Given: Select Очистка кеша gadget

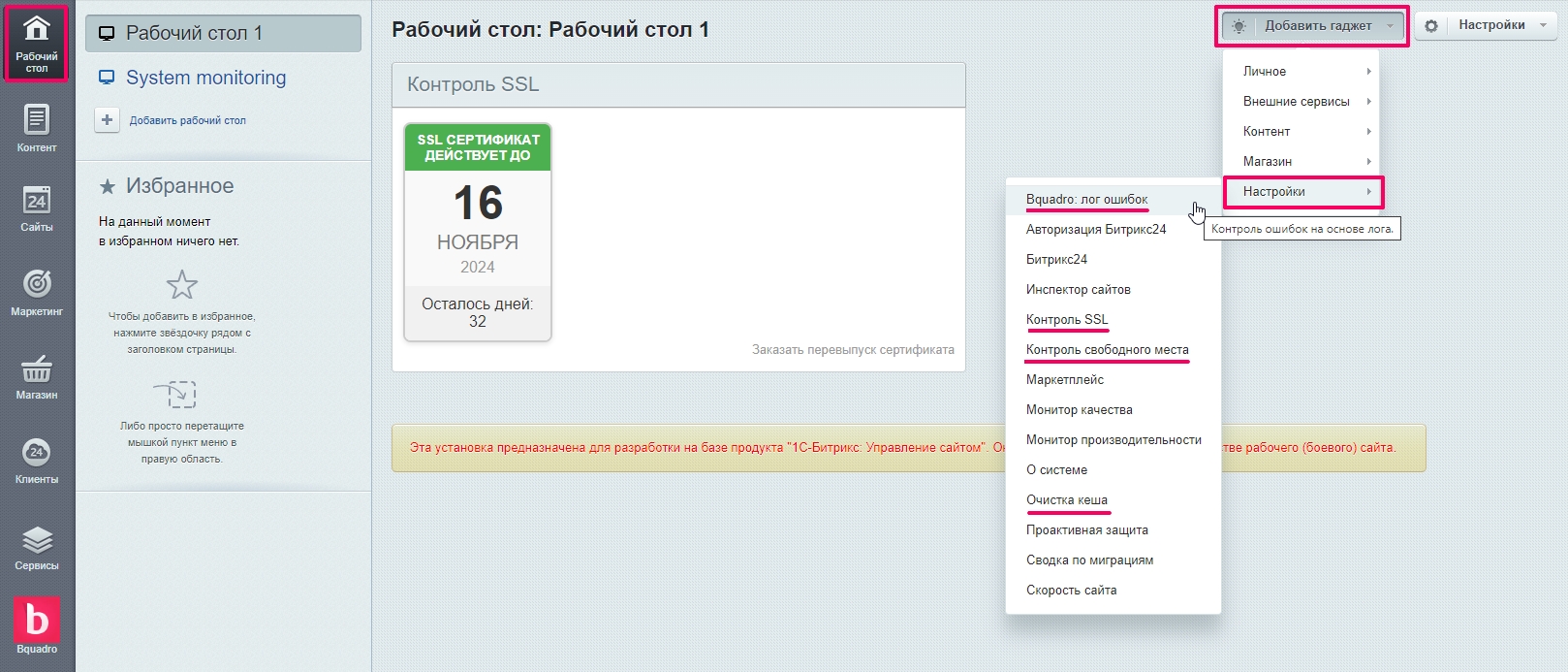Looking at the screenshot, I should [x=1066, y=500].
